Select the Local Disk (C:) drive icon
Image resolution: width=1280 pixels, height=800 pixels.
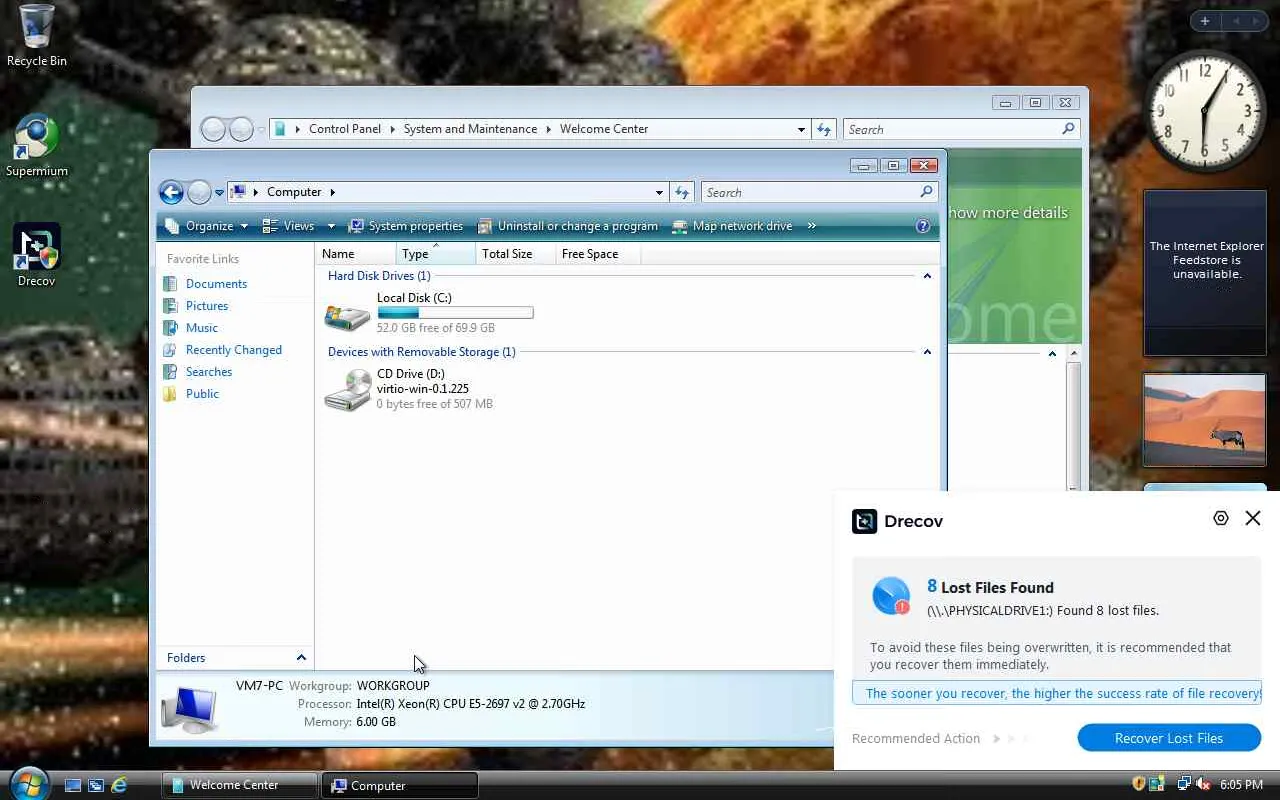347,316
